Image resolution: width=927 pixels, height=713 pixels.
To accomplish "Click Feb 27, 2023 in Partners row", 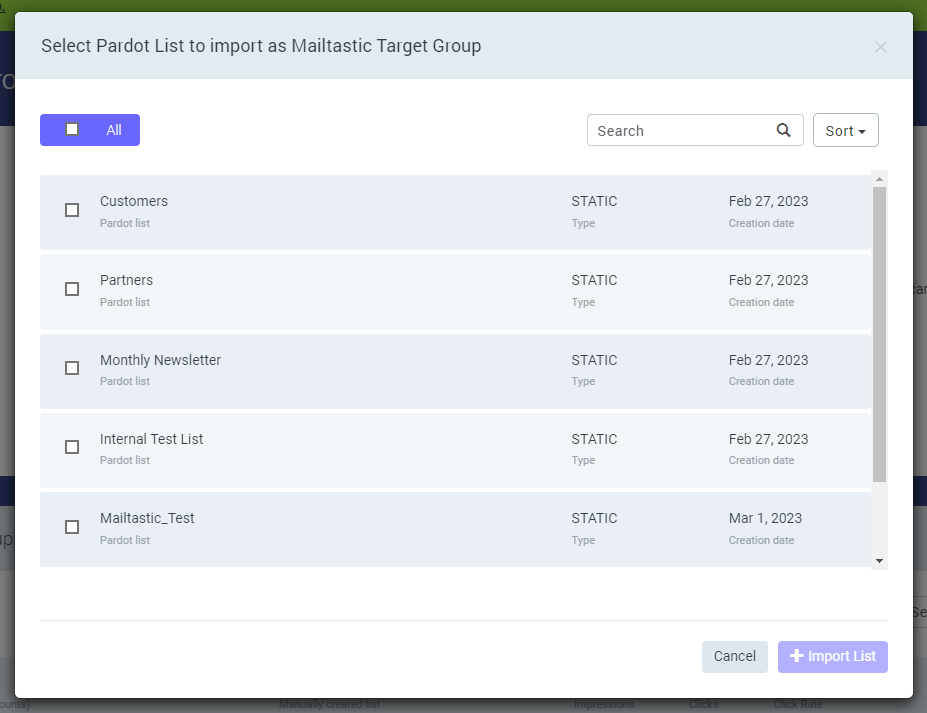I will point(768,280).
